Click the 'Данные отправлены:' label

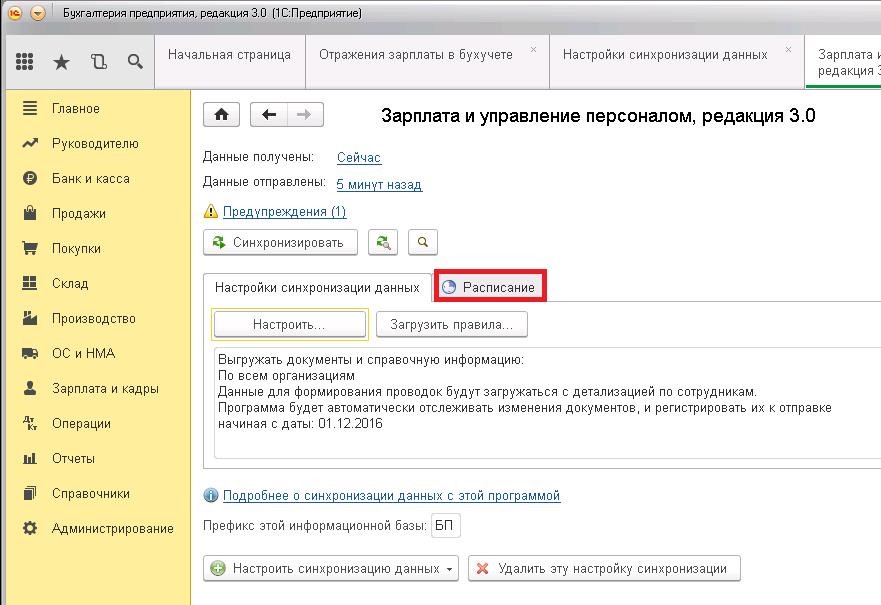coord(264,182)
